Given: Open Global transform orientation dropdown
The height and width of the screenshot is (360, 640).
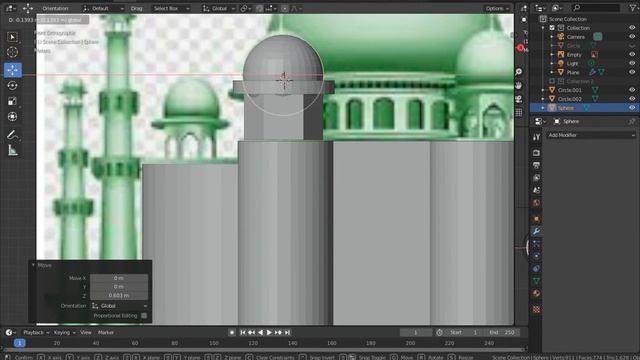Looking at the screenshot, I should pyautogui.click(x=219, y=8).
